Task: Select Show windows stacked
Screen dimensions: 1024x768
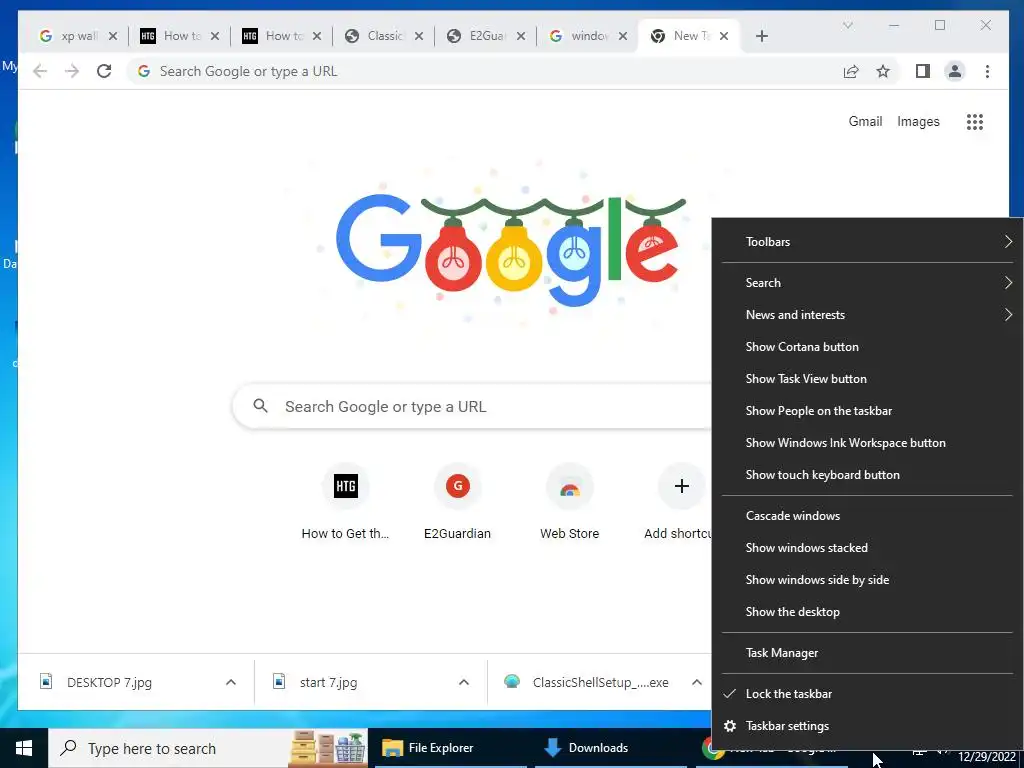Action: tap(867, 548)
